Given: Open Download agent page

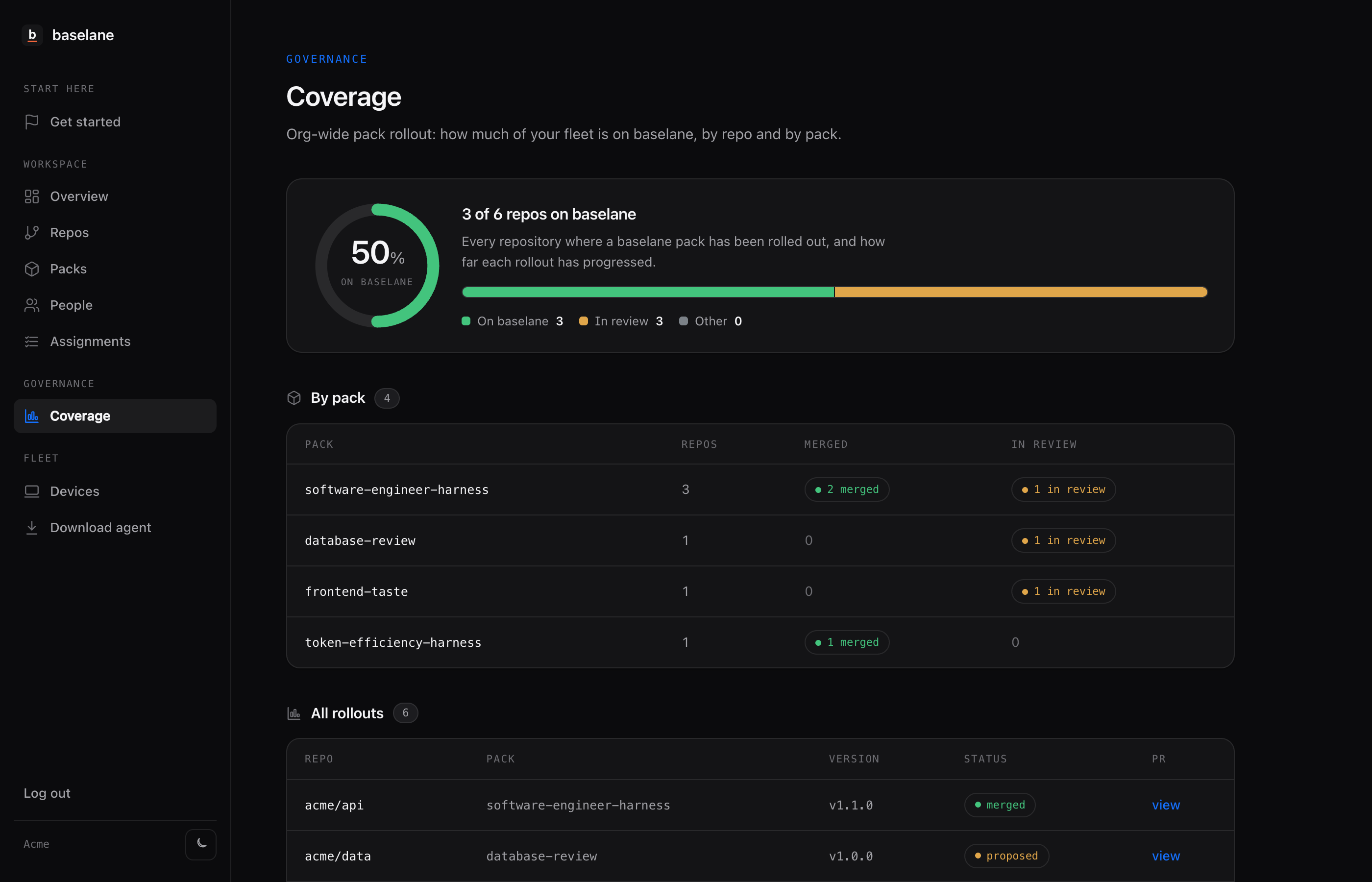Looking at the screenshot, I should click(115, 527).
